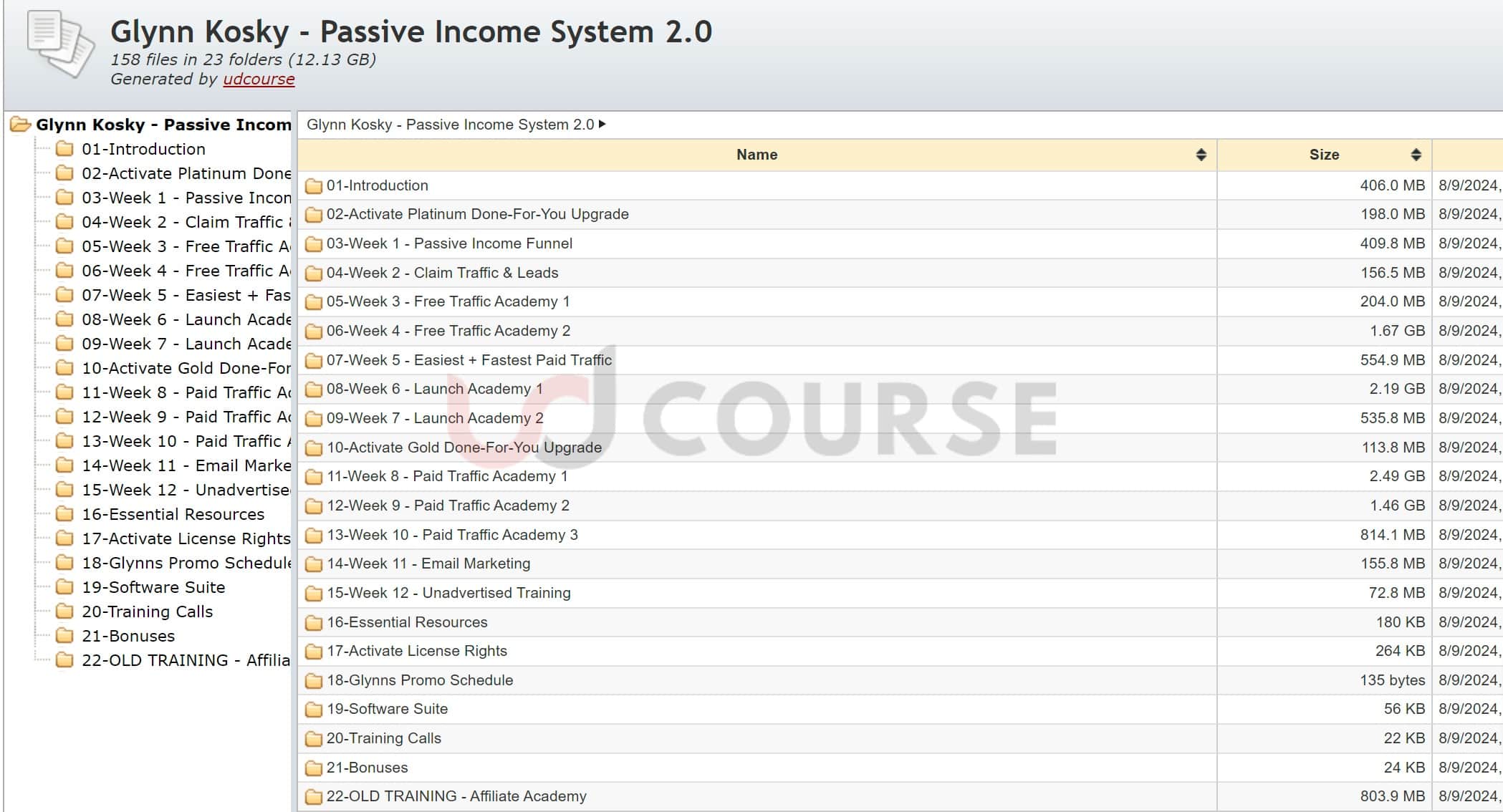Sort by size using Size column arrows
Screen dimensions: 1503x812
(1416, 155)
